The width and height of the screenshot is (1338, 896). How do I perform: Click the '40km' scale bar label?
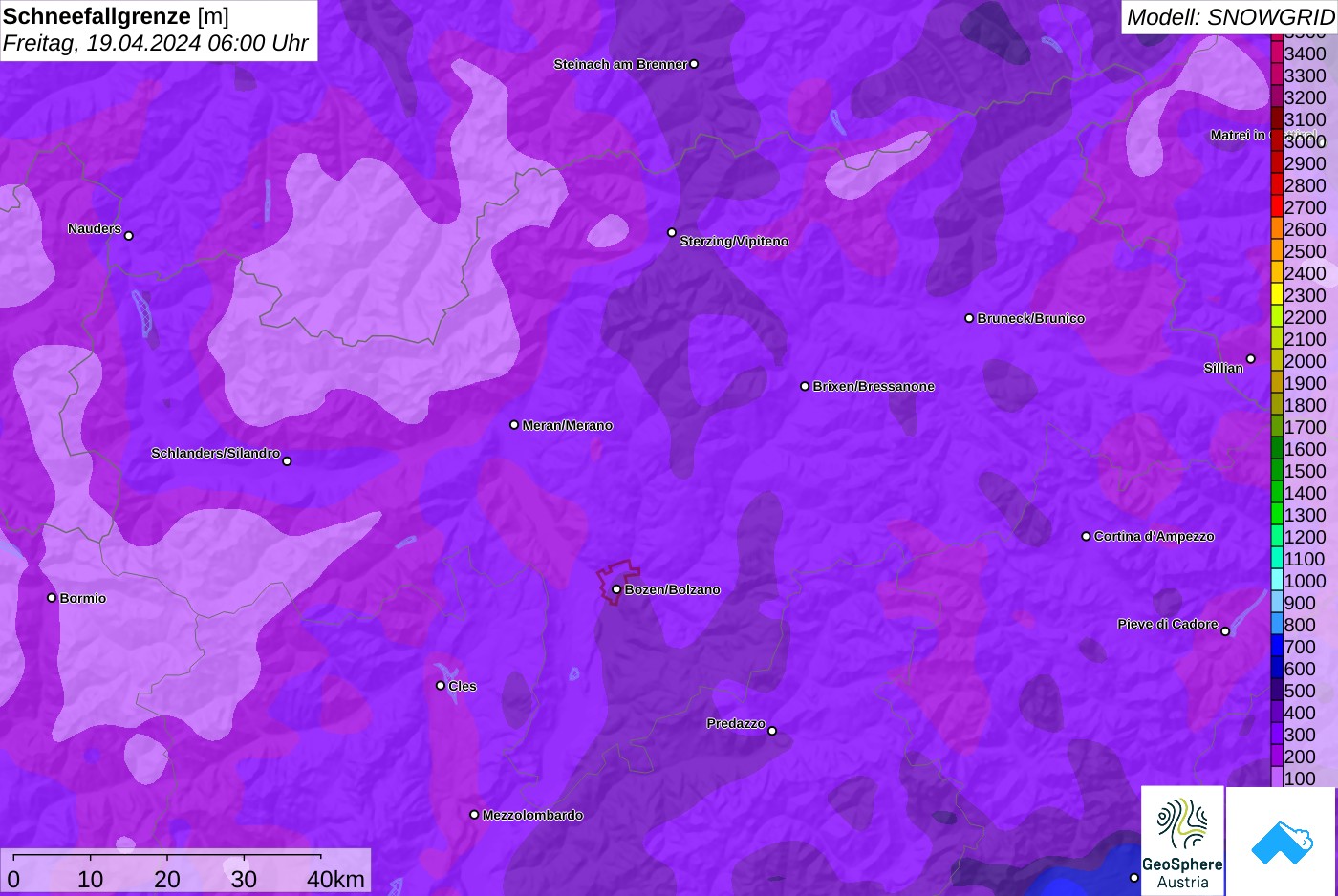coord(335,879)
